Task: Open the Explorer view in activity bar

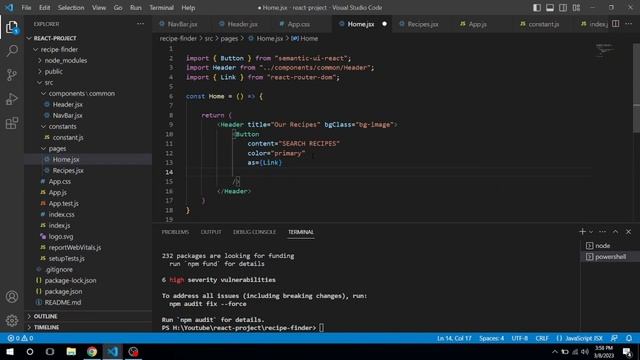Action: pyautogui.click(x=12, y=27)
